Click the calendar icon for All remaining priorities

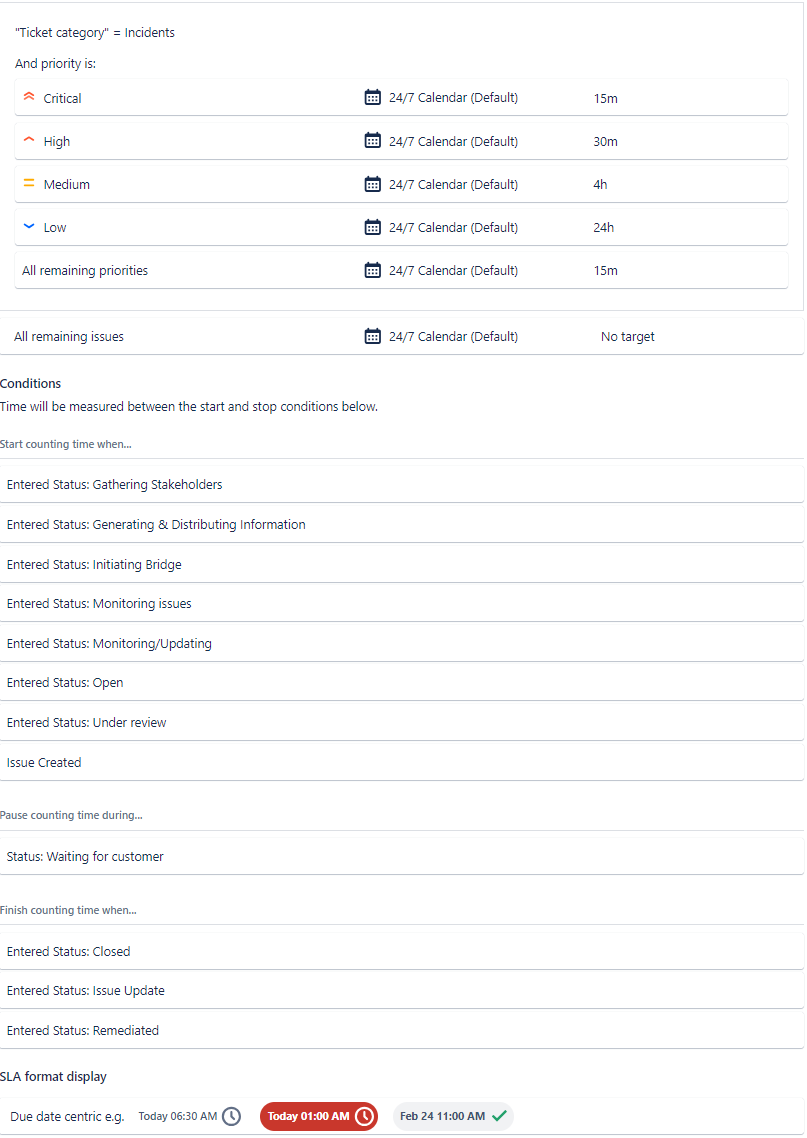coord(372,271)
